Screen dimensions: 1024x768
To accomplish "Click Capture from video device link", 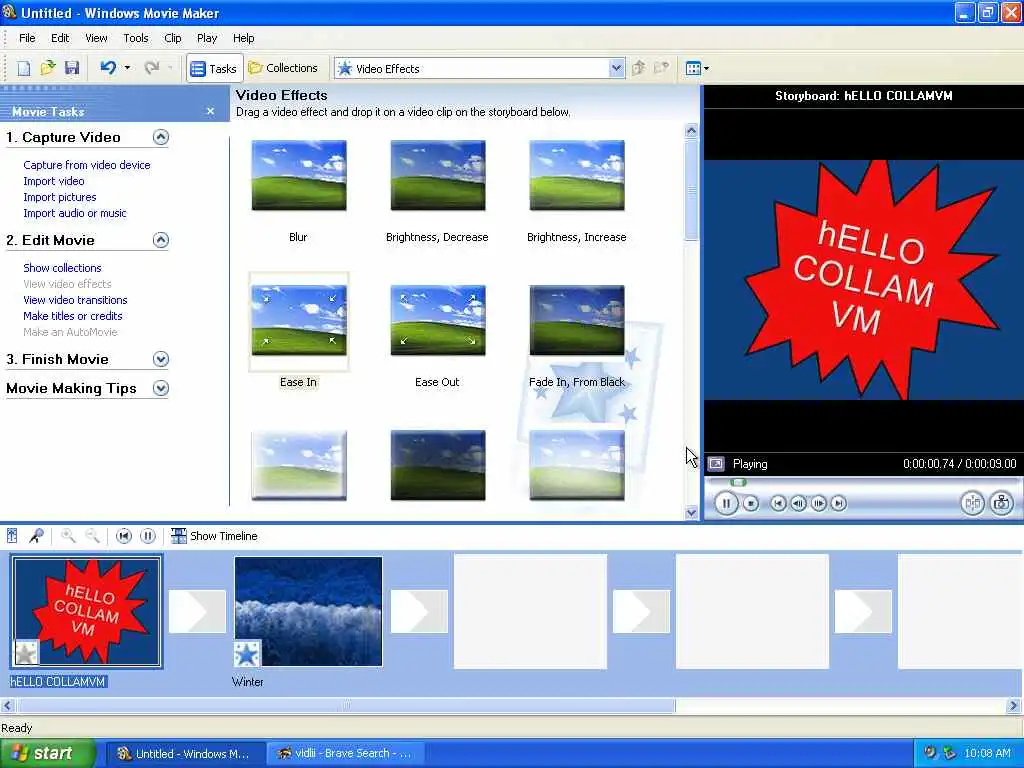I will click(87, 165).
